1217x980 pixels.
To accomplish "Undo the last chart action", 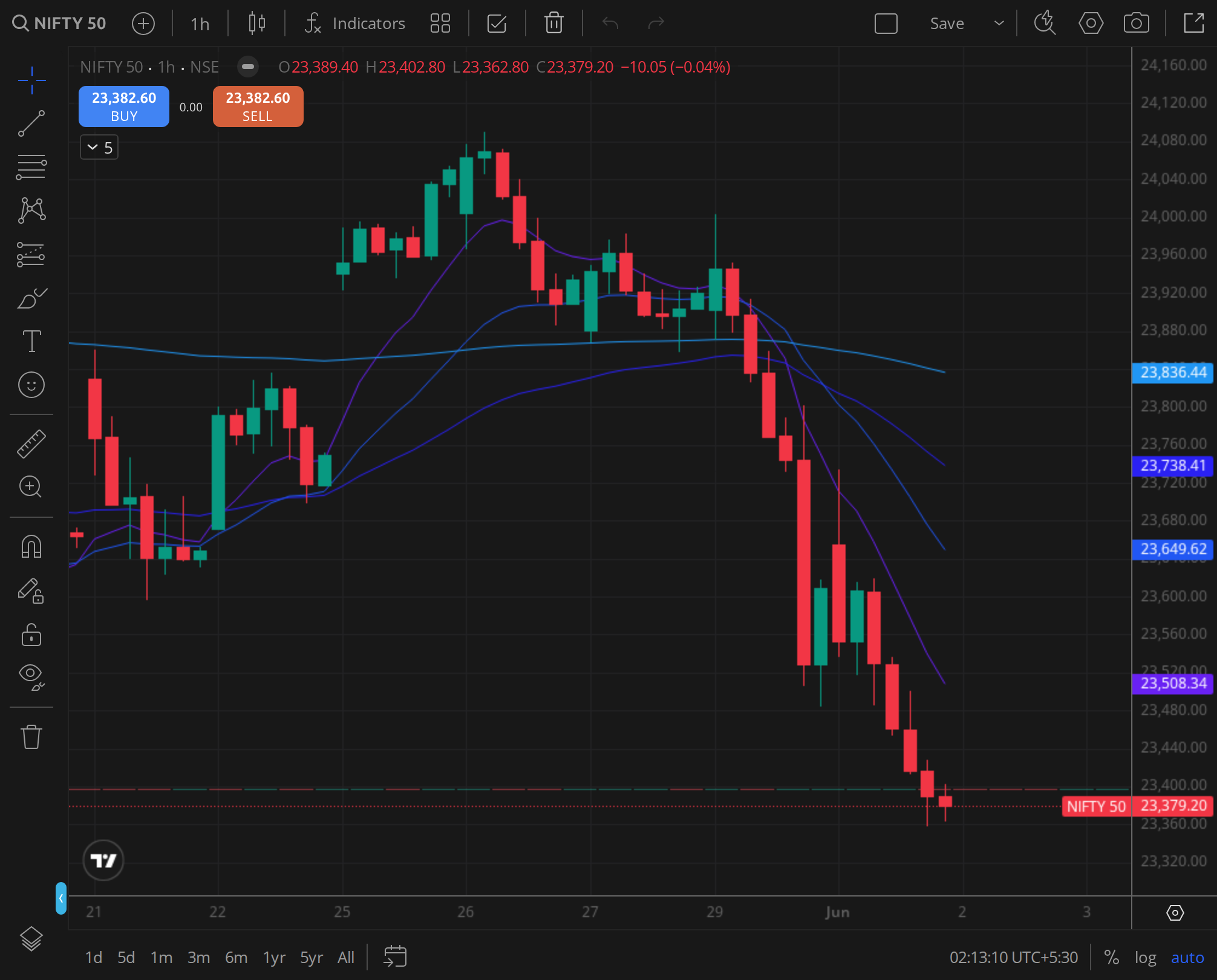I will point(610,24).
